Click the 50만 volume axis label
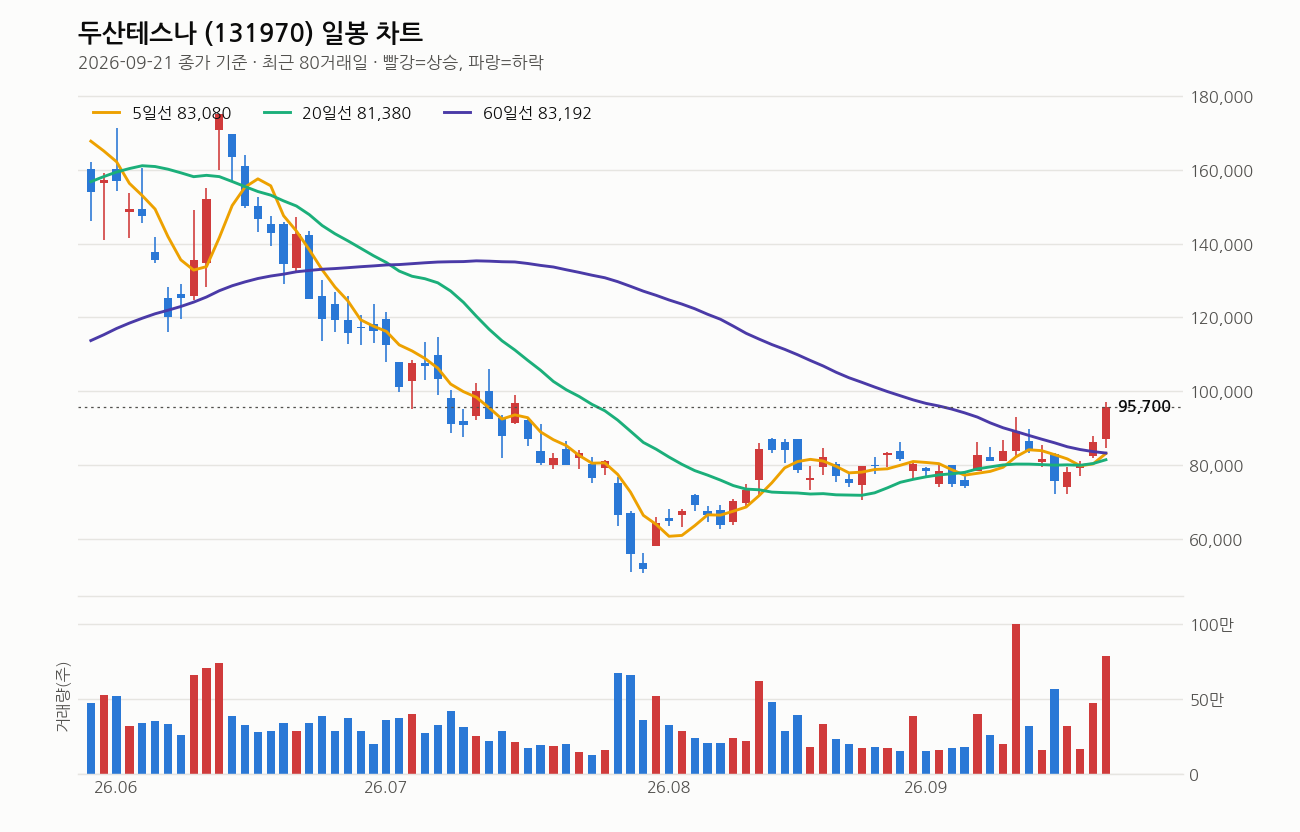This screenshot has width=1300, height=832. pos(1209,700)
